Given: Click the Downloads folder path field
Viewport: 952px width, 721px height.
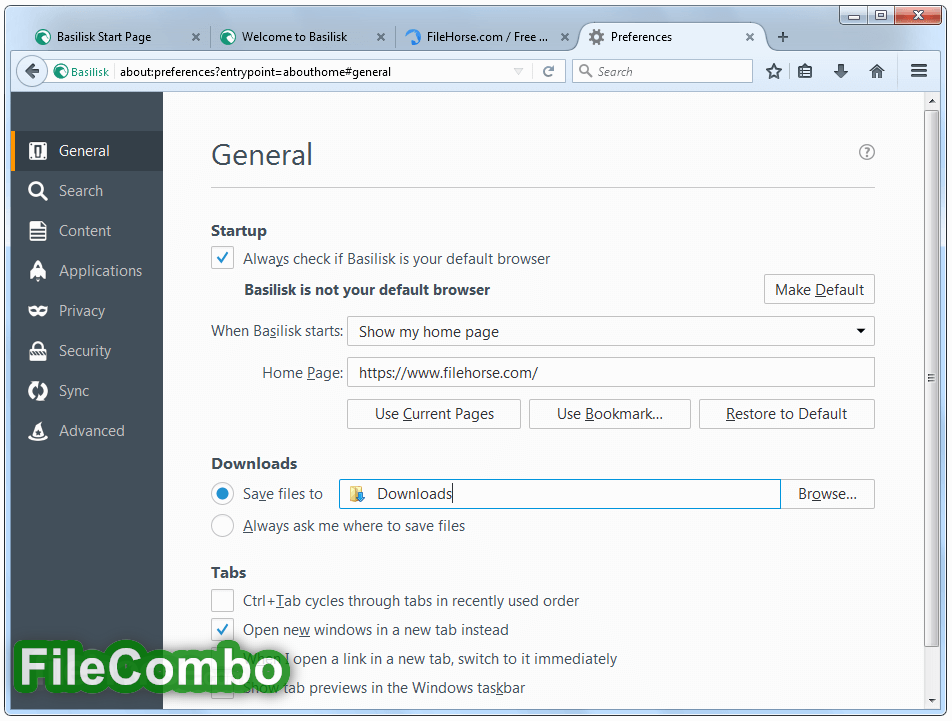Looking at the screenshot, I should [560, 494].
